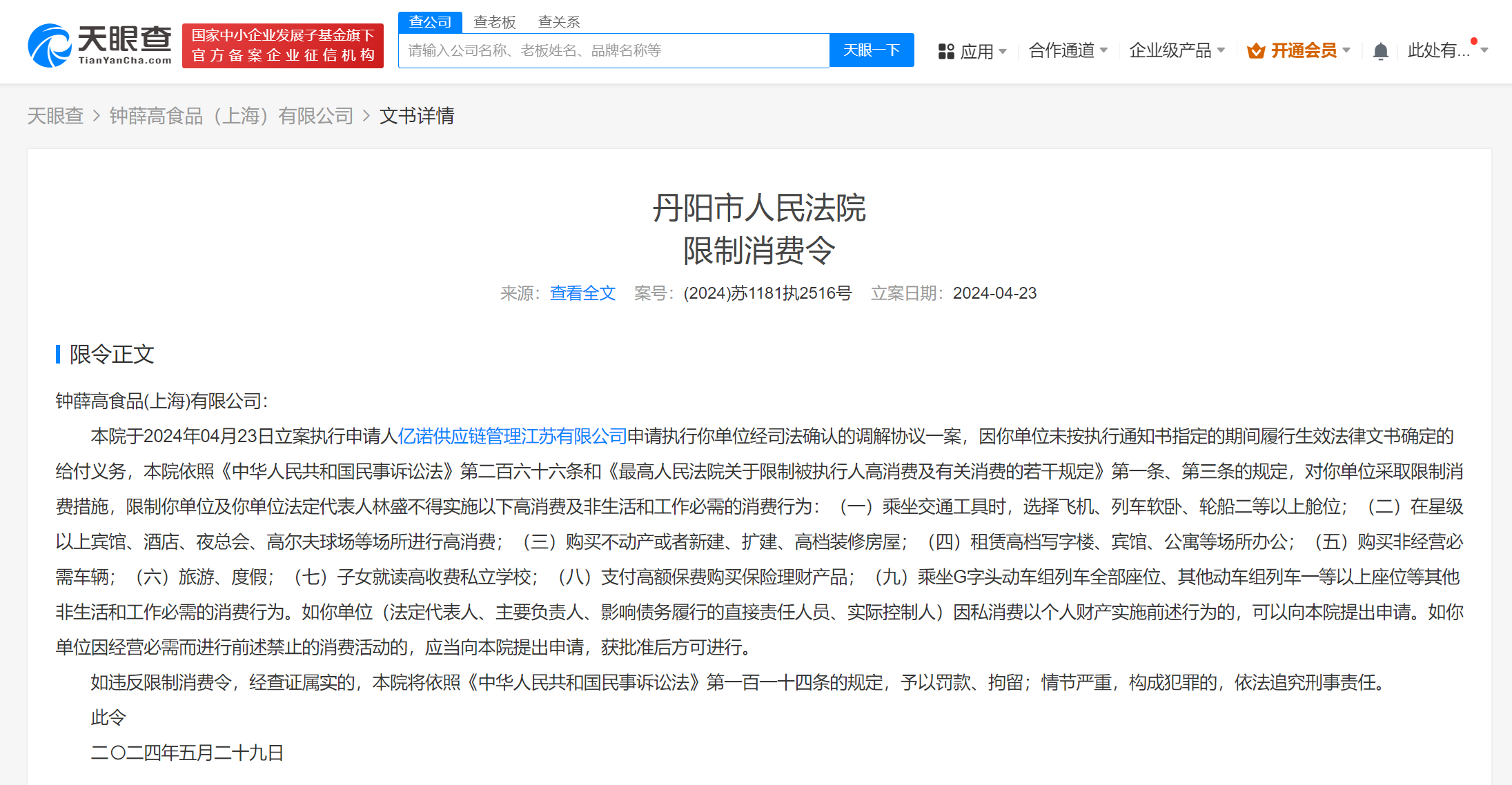Click the 亿诺供应链管理江苏有限公司 company link
This screenshot has height=785, width=1512.
coord(513,437)
